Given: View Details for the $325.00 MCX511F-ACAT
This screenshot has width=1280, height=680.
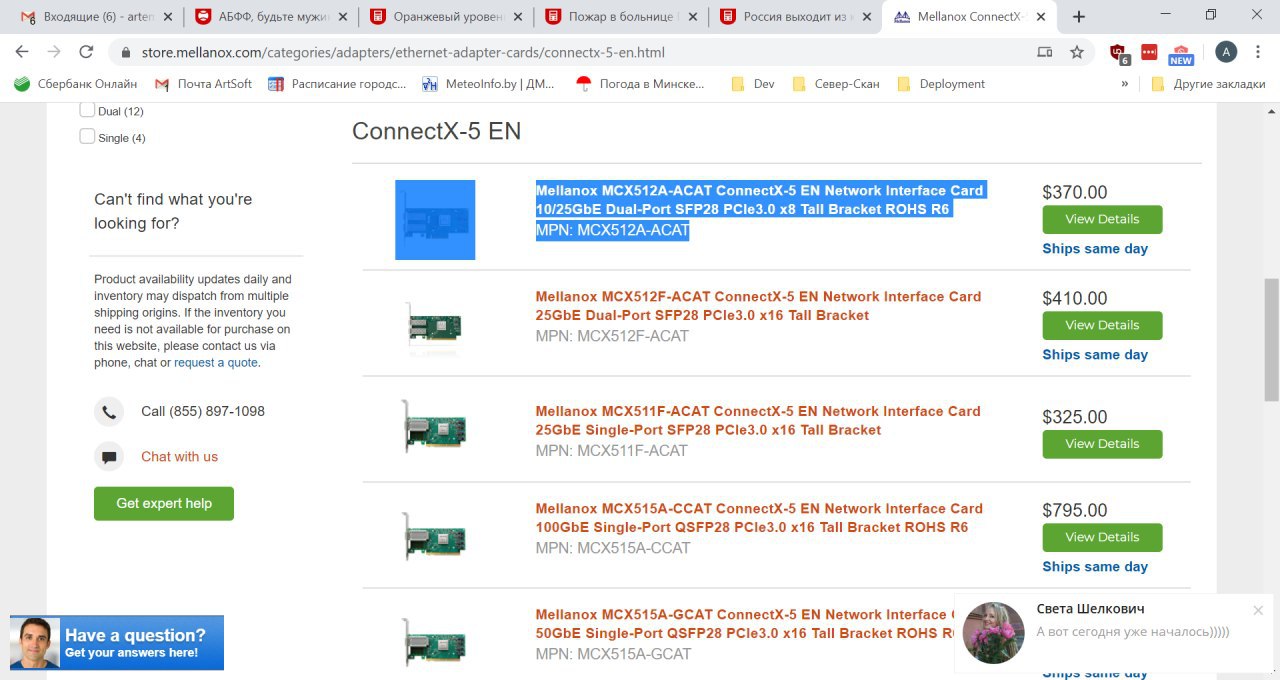Looking at the screenshot, I should click(x=1102, y=444).
